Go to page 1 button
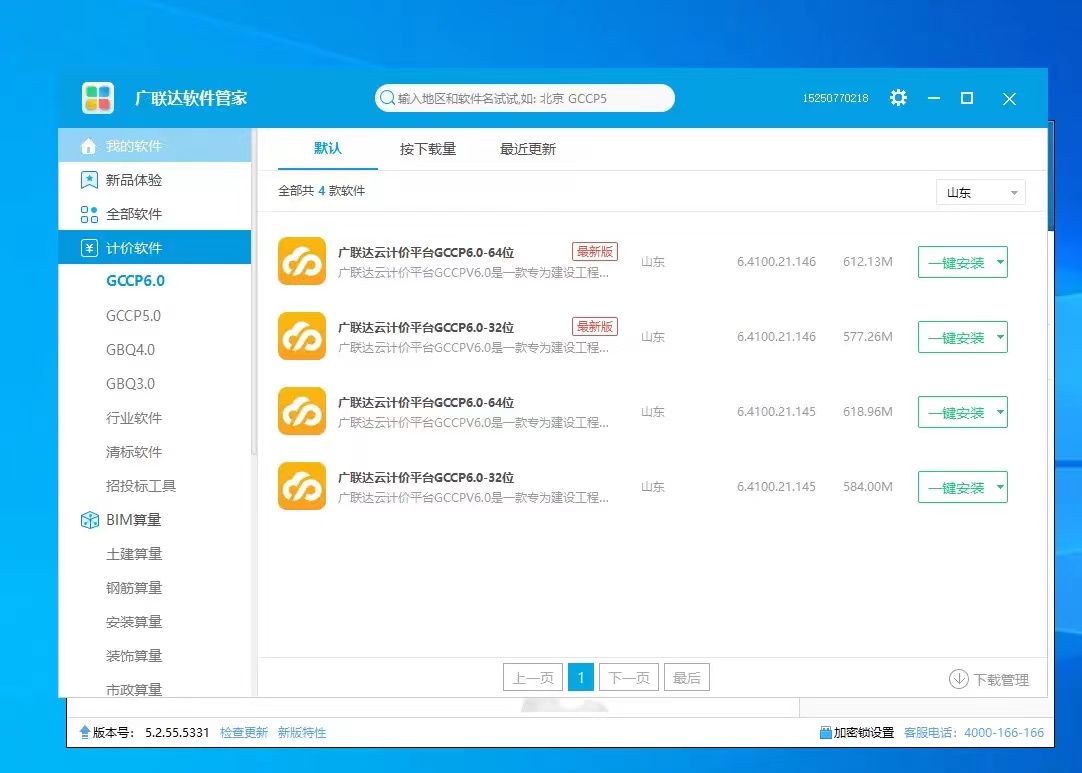The height and width of the screenshot is (773, 1082). [x=581, y=678]
